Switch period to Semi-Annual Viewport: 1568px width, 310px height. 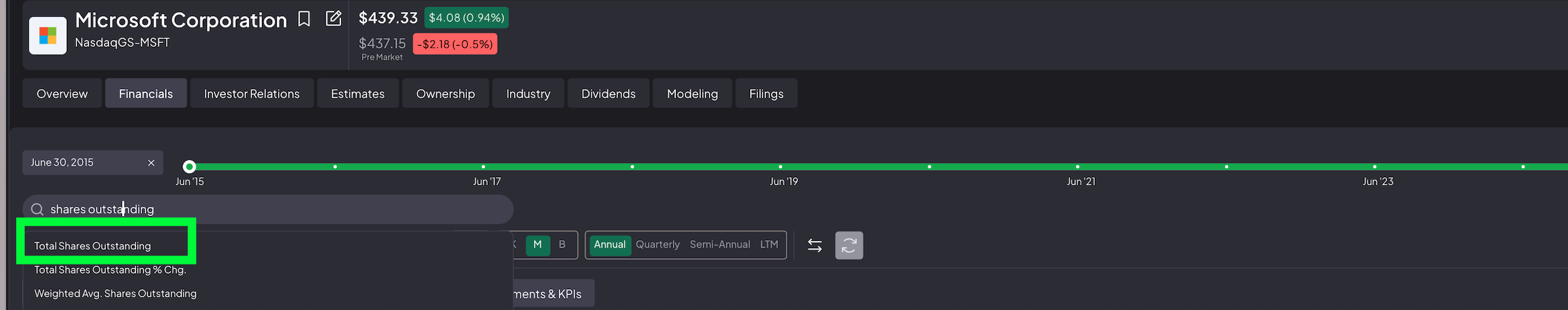coord(720,245)
